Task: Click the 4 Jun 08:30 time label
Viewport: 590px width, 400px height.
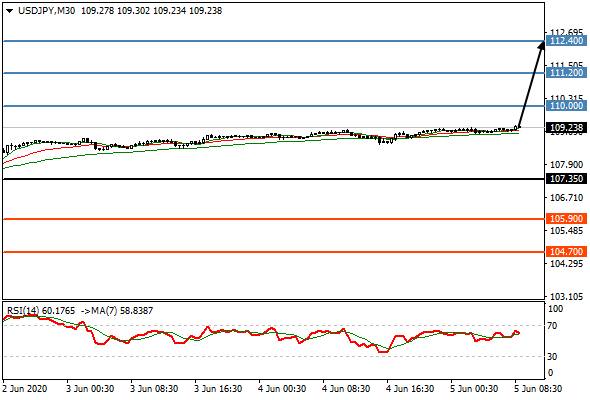Action: click(x=346, y=389)
